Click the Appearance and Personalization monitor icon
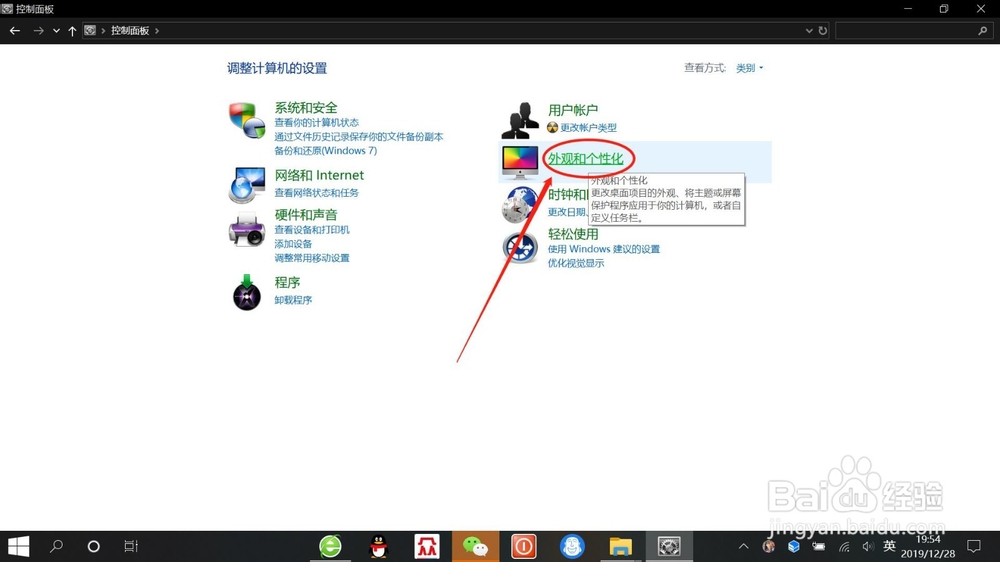Viewport: 1000px width, 562px height. pos(520,162)
